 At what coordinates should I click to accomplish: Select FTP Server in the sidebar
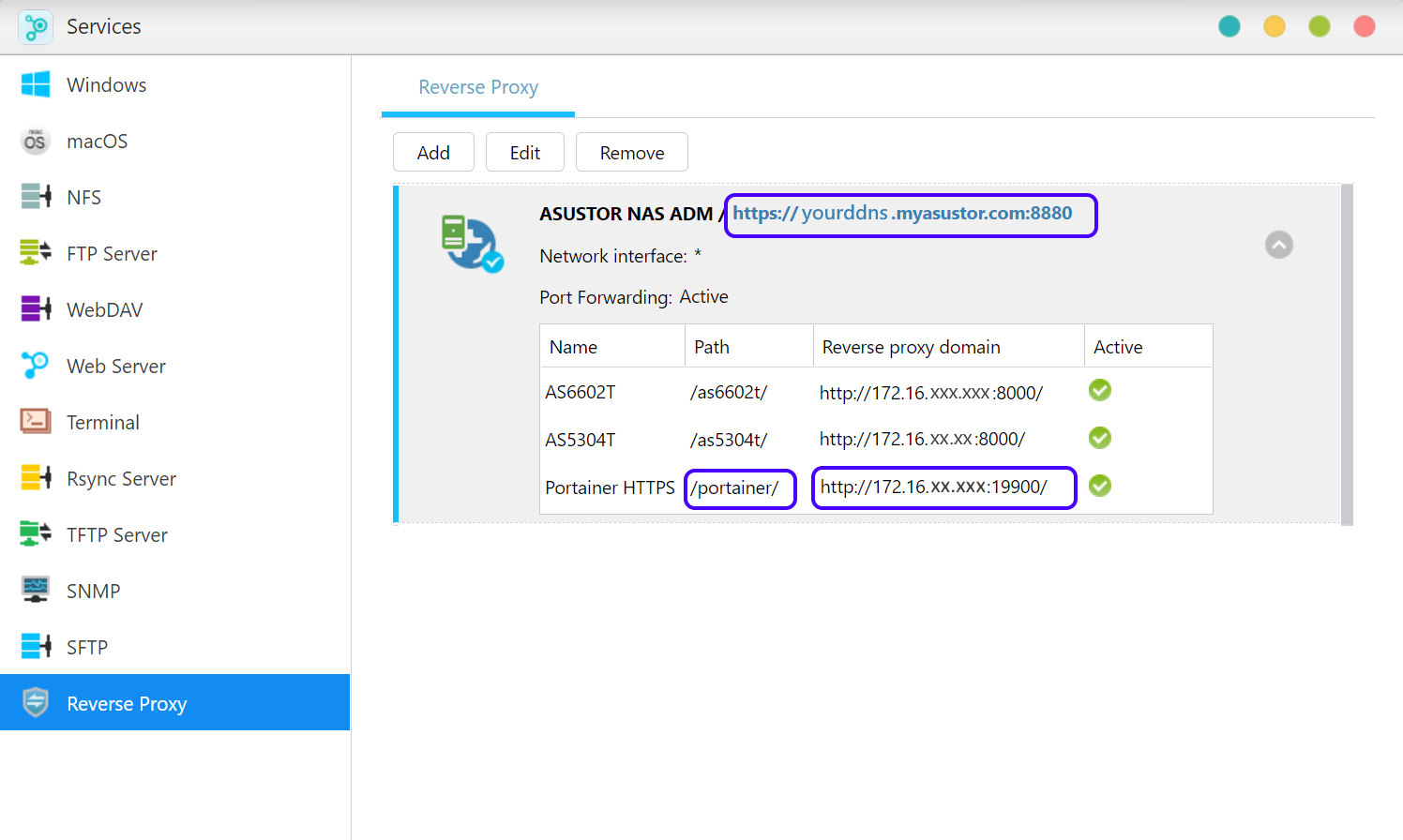point(175,253)
